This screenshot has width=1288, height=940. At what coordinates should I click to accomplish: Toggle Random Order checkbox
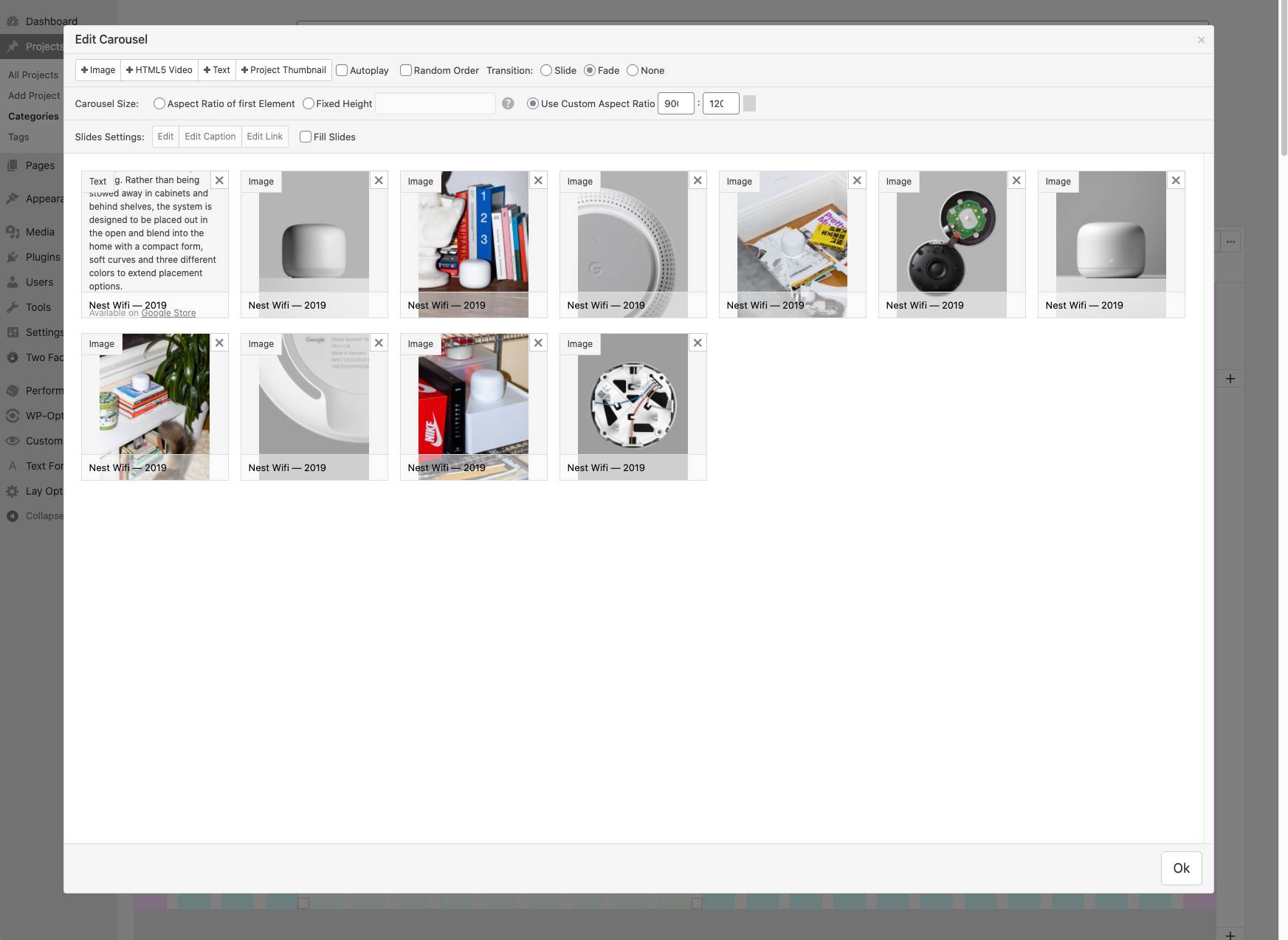point(406,70)
